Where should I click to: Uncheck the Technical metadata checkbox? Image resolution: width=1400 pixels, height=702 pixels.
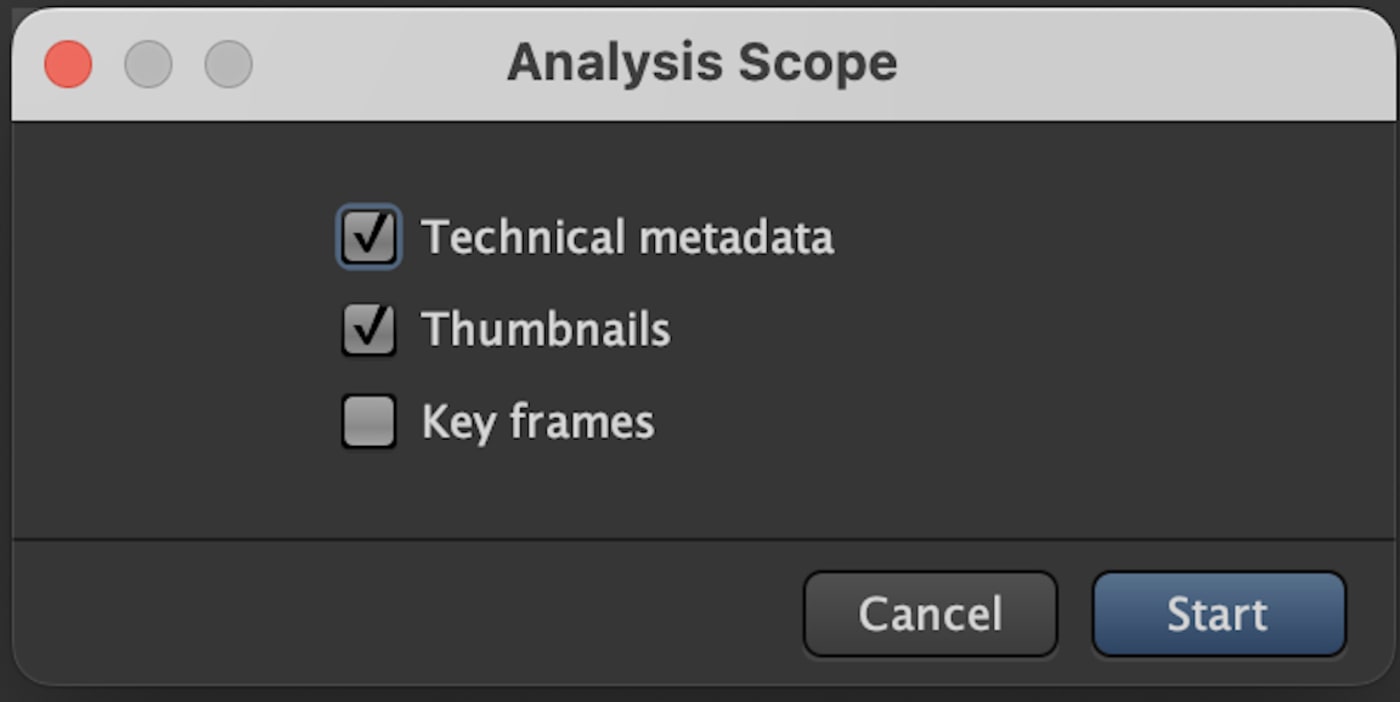(369, 237)
